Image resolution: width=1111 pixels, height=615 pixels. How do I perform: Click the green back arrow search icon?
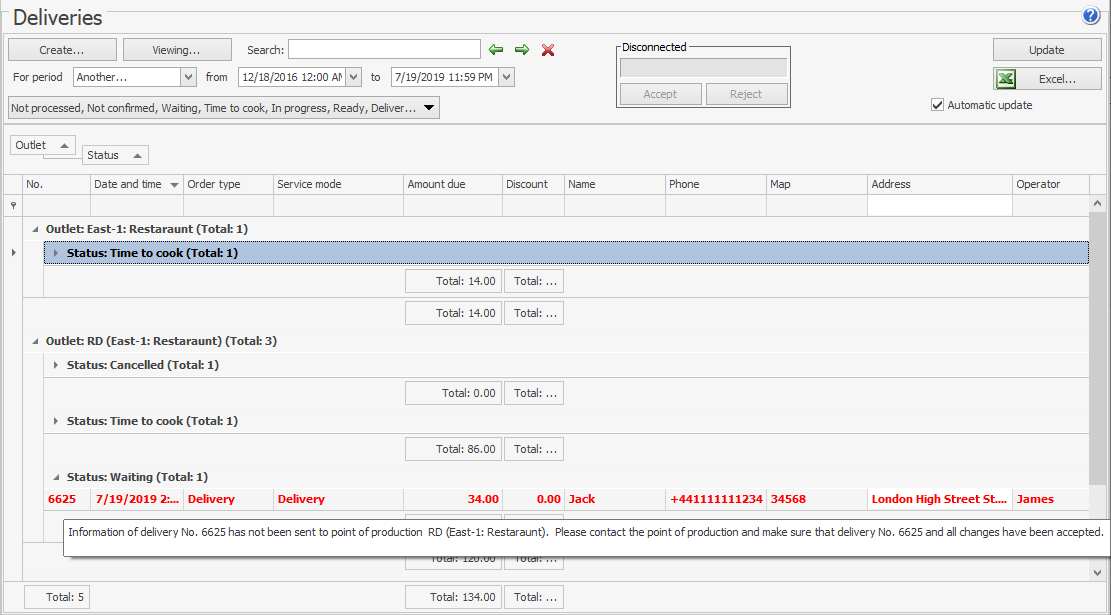point(496,50)
